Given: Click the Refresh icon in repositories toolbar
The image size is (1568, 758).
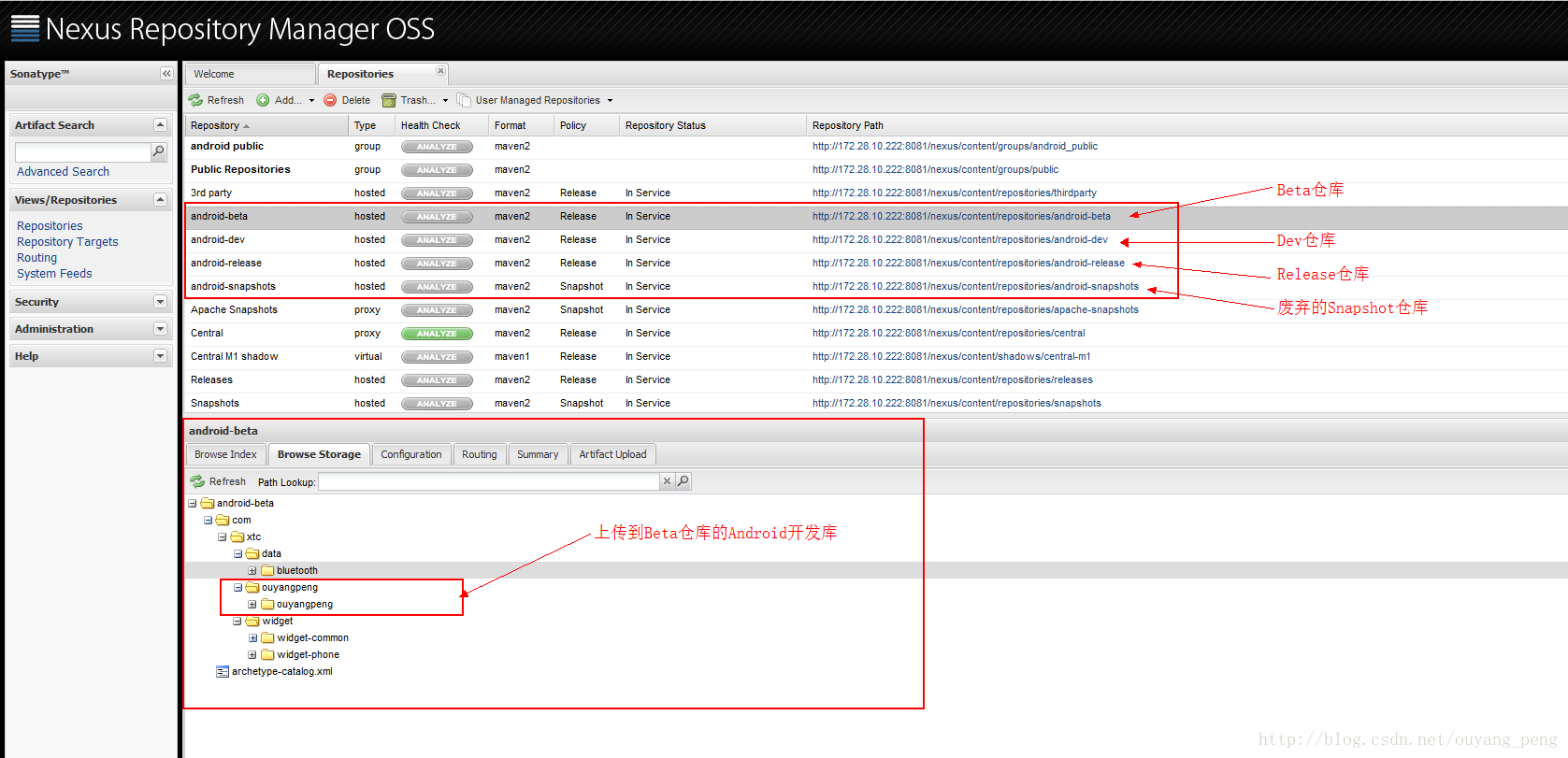Looking at the screenshot, I should tap(195, 100).
